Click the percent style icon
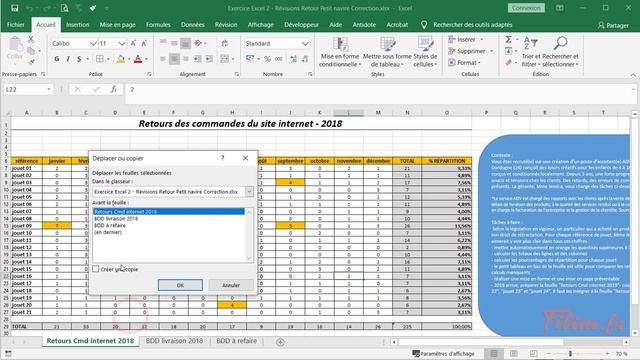Viewport: 640px width, 360px height. point(267,59)
